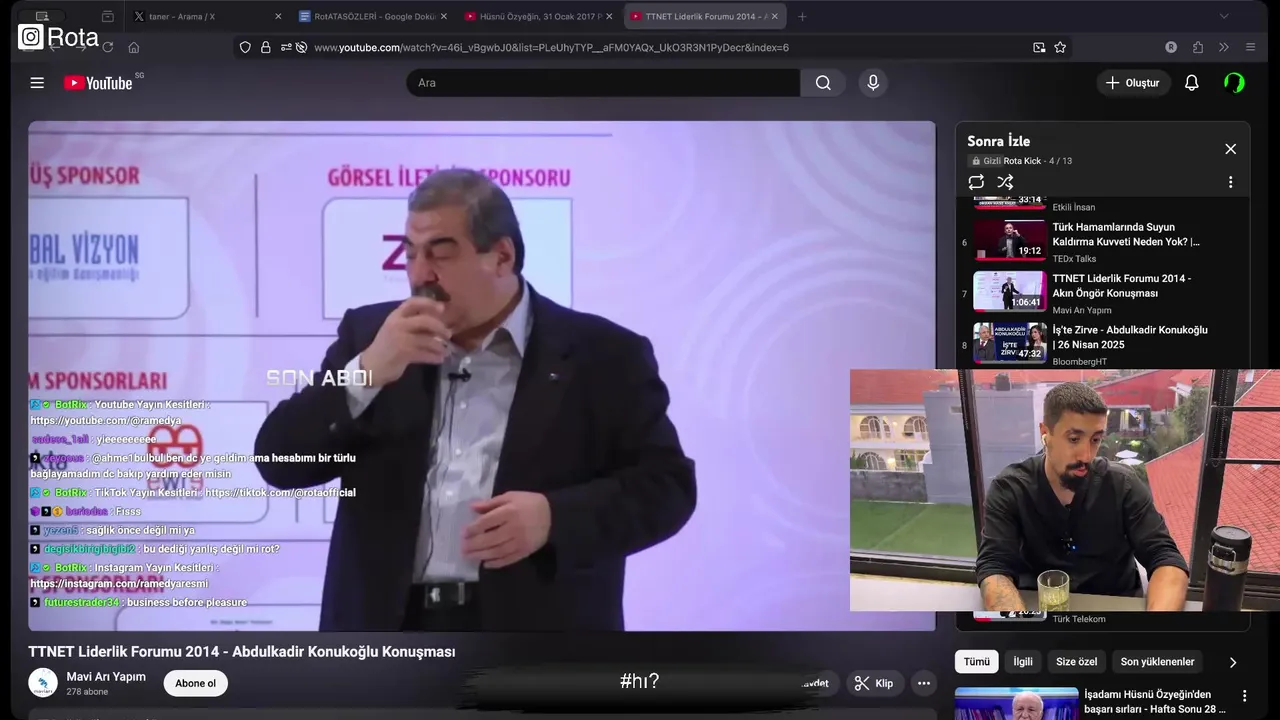Open the Mavi Arı Yapım channel avatar
Image resolution: width=1280 pixels, height=720 pixels.
pos(43,683)
